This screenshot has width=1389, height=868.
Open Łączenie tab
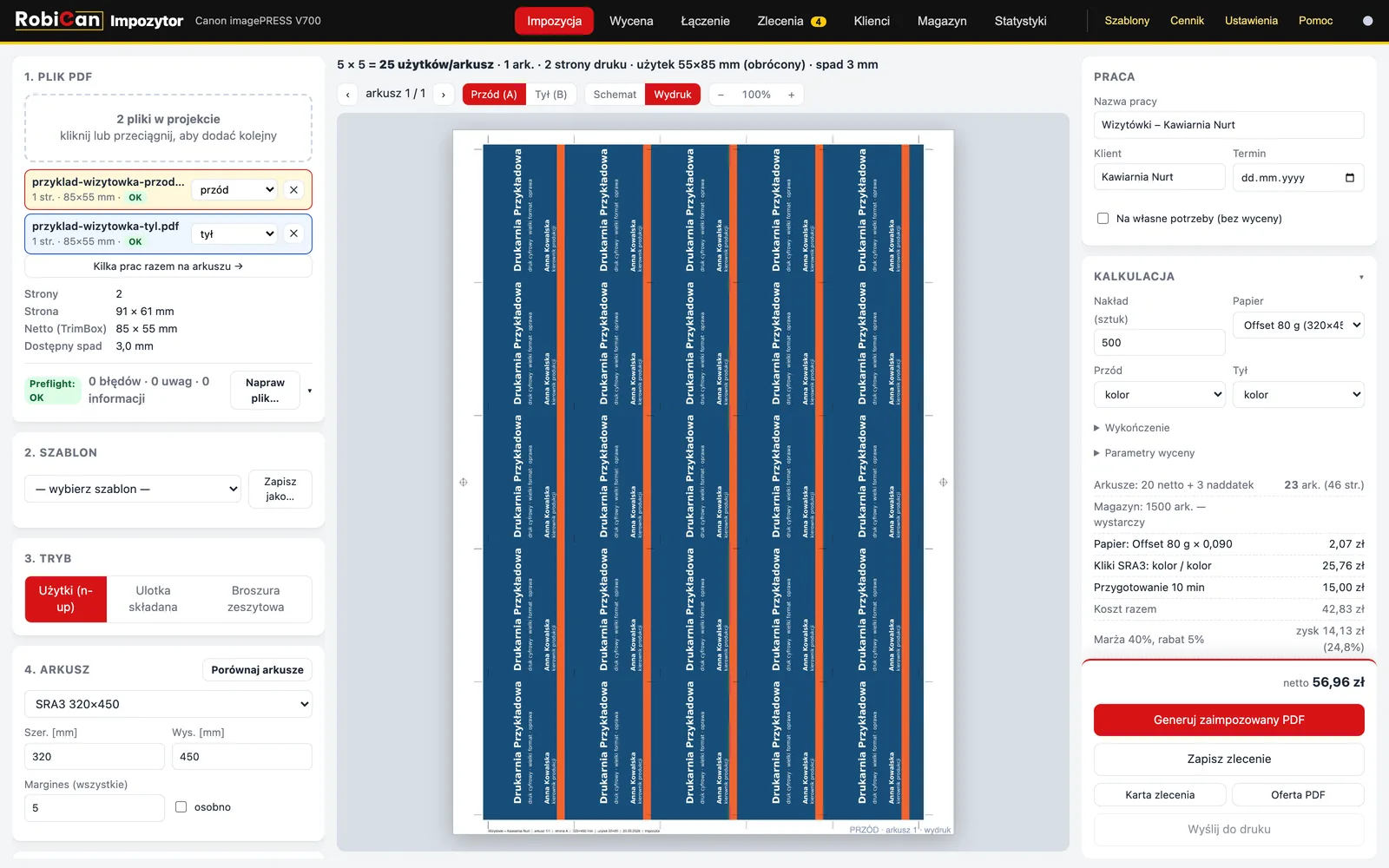[705, 21]
